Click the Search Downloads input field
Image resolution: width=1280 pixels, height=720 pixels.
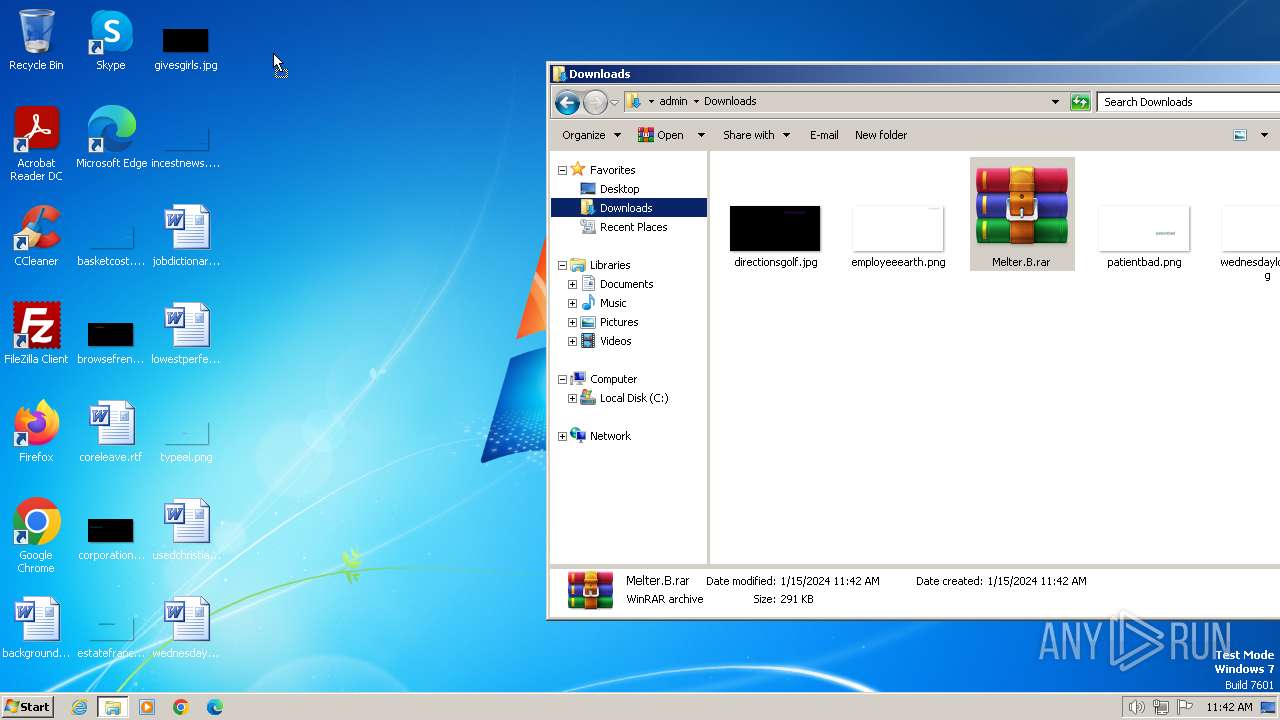tap(1188, 102)
